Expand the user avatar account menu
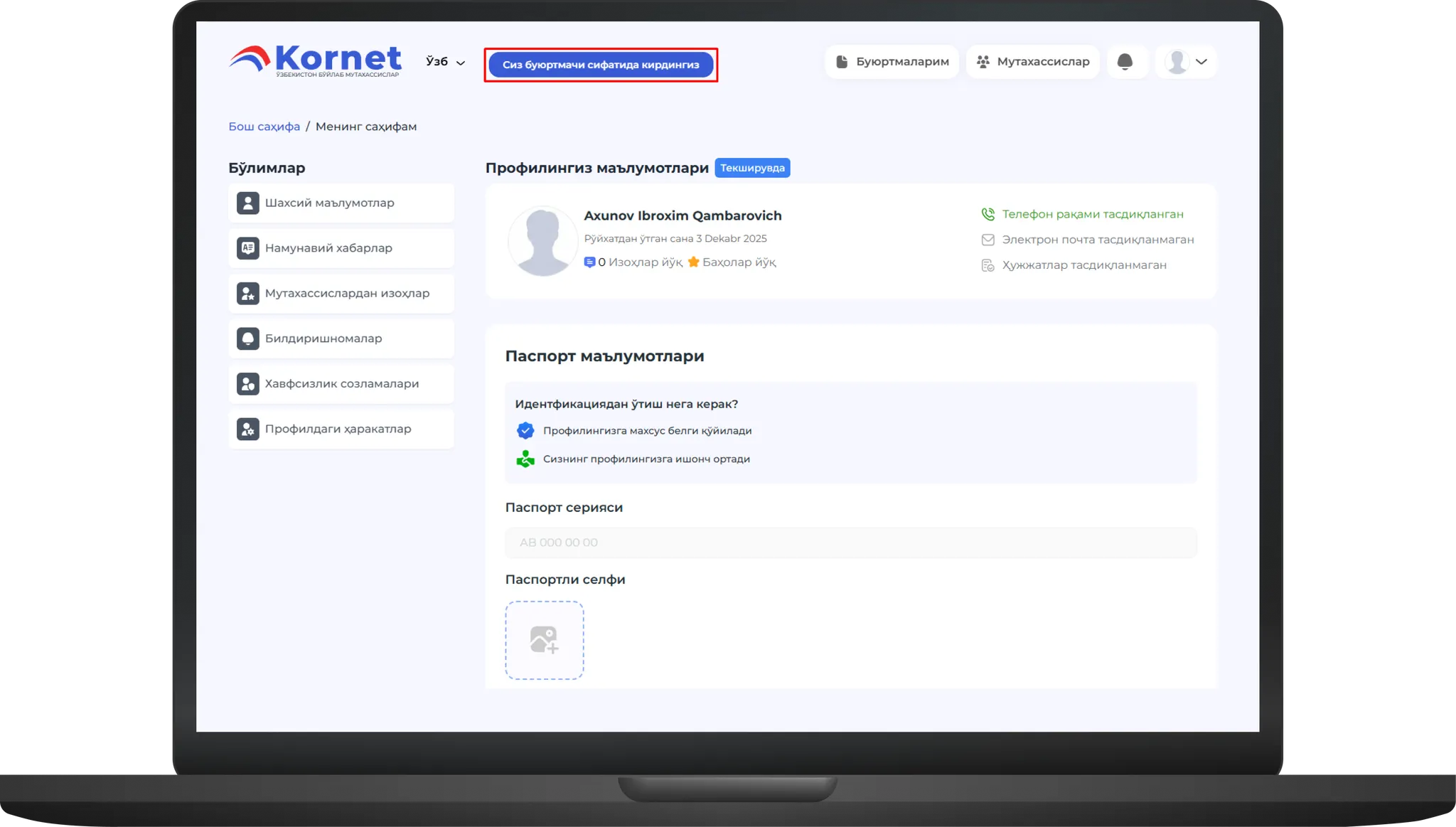The width and height of the screenshot is (1456, 827). 1177,62
